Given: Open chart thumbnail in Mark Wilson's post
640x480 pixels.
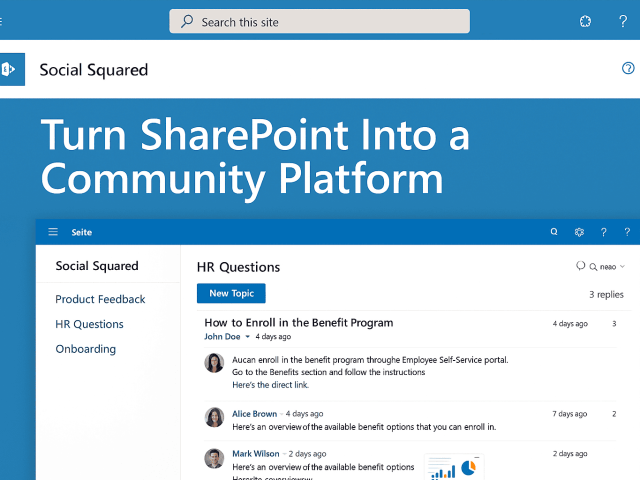Looking at the screenshot, I should [x=454, y=467].
